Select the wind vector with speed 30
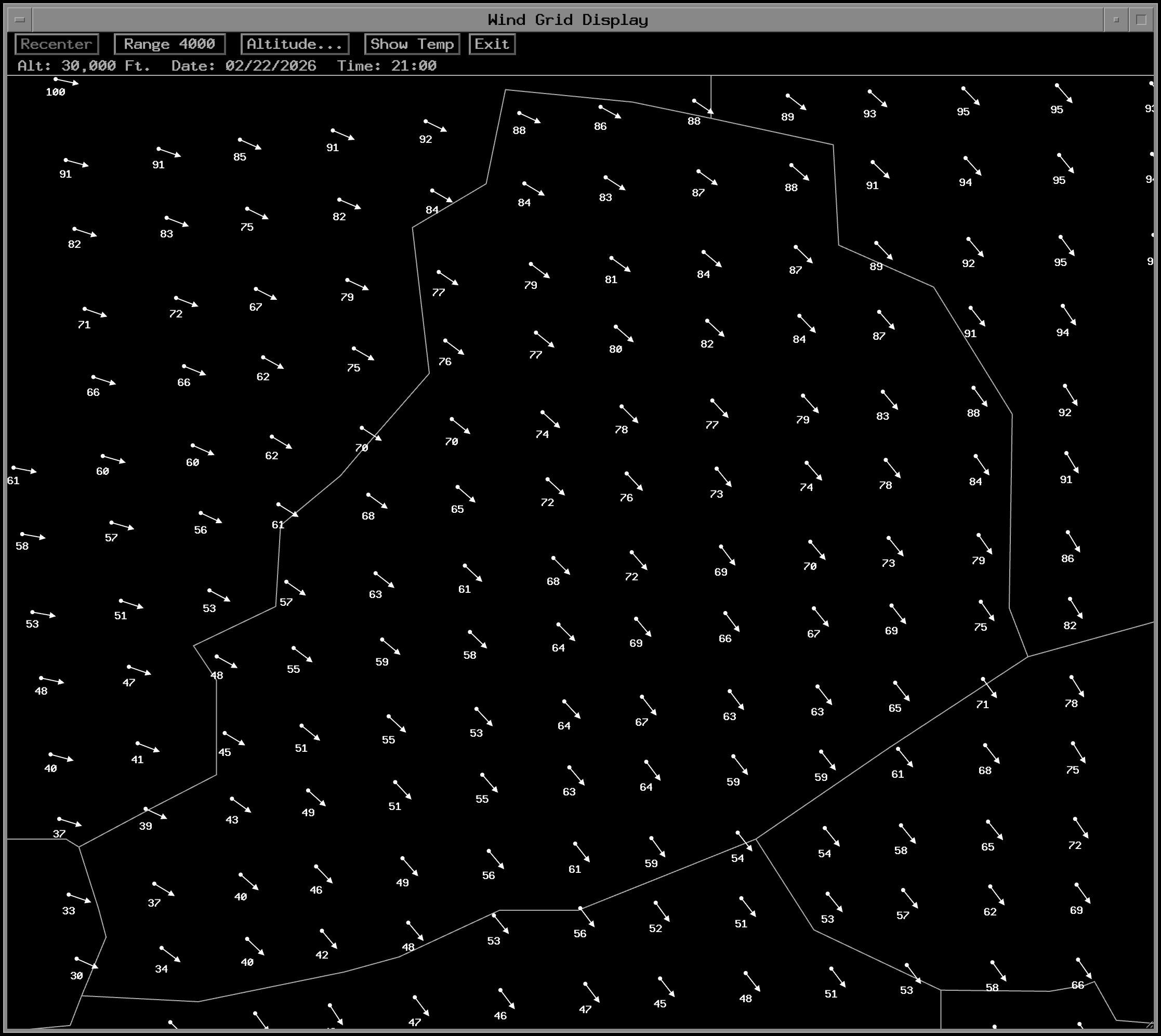 coord(87,963)
